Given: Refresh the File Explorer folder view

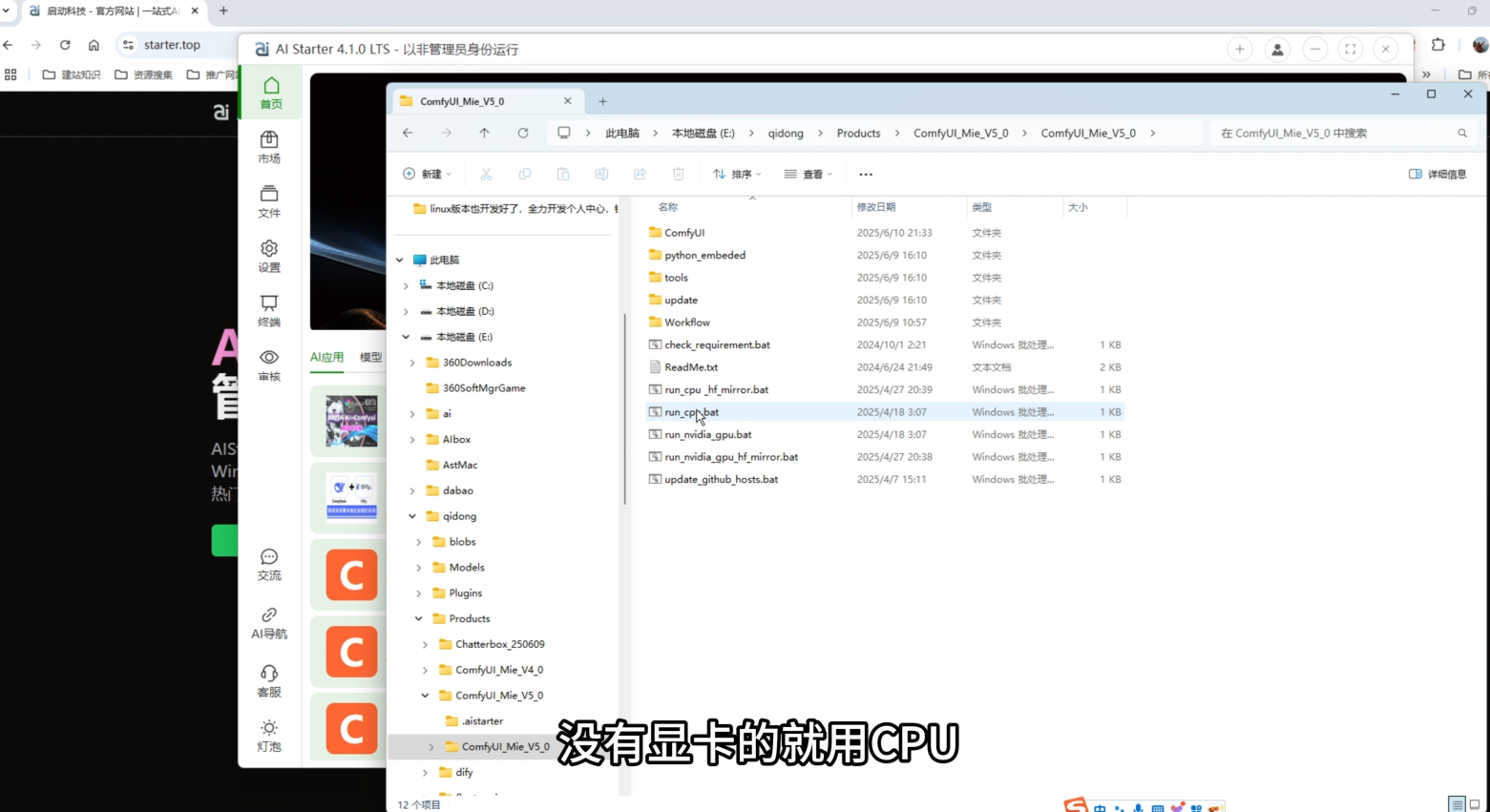Looking at the screenshot, I should [x=523, y=133].
